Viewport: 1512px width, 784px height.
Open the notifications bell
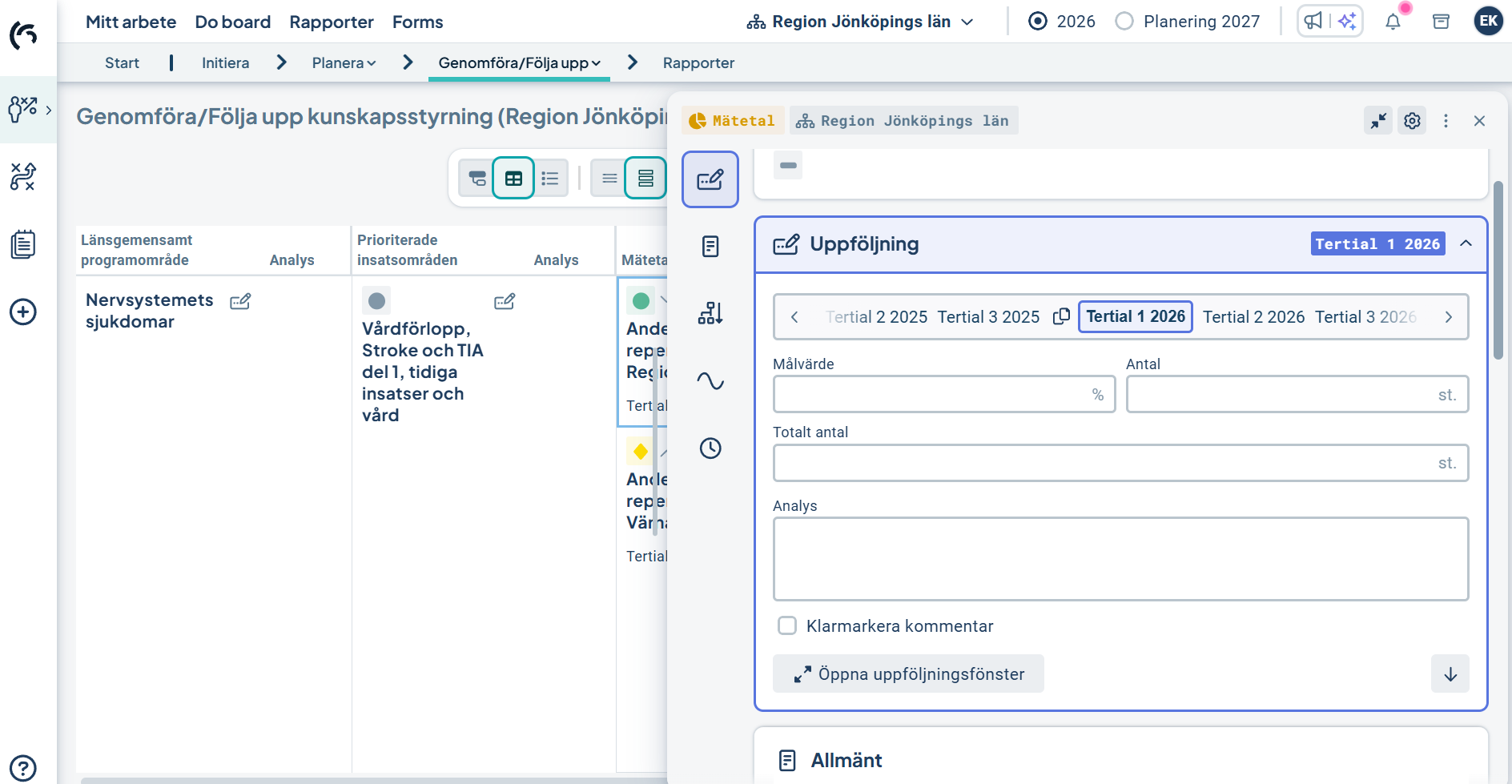pos(1393,22)
